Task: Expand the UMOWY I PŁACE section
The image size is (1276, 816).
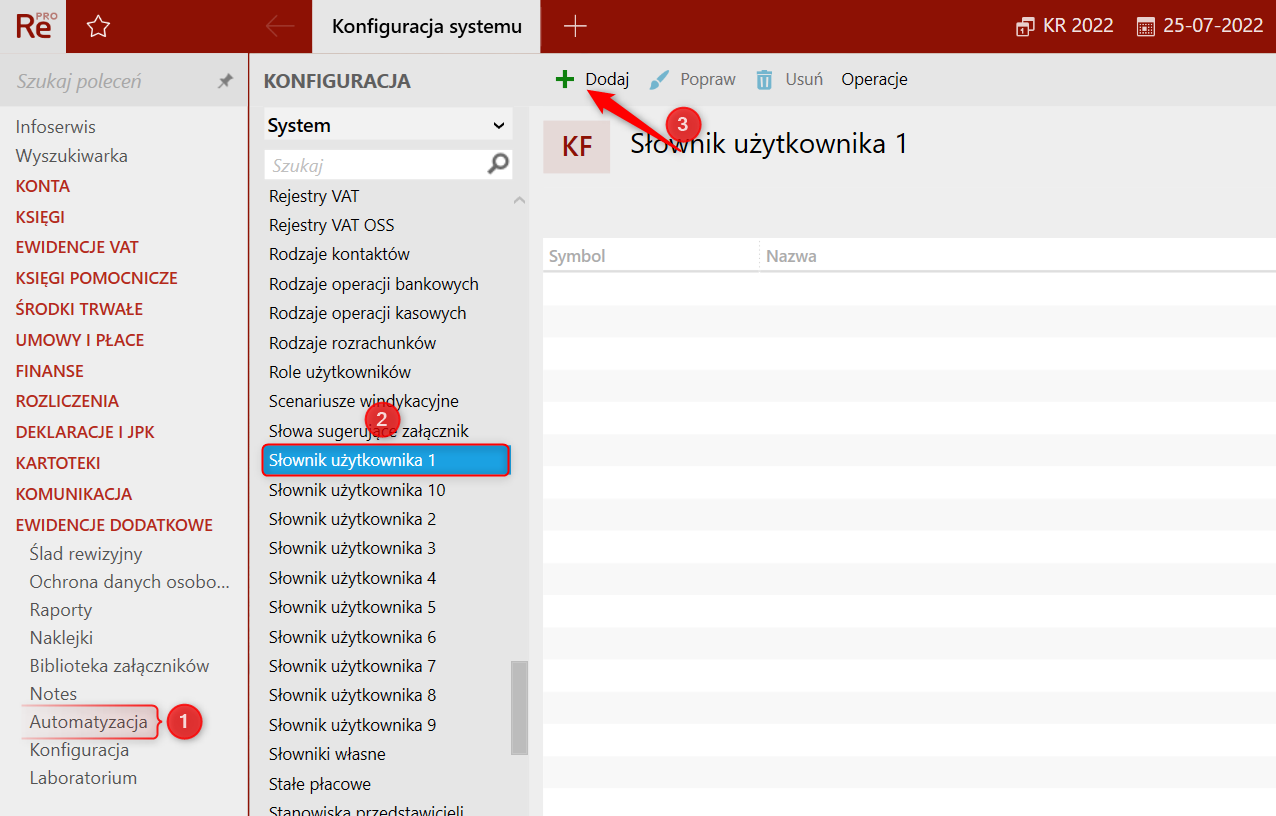Action: pos(80,340)
